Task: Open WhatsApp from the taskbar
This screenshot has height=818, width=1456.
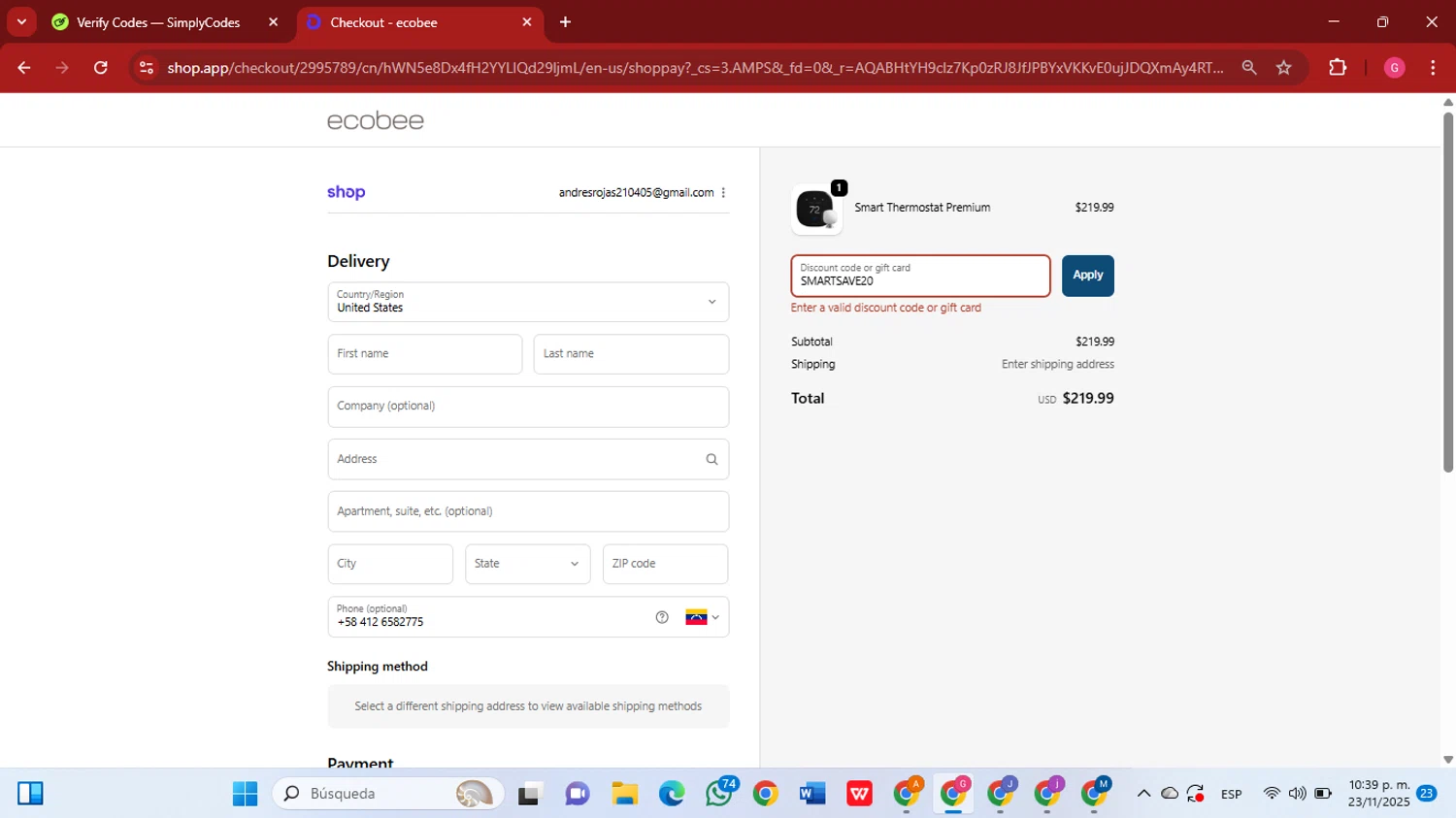Action: pyautogui.click(x=719, y=794)
